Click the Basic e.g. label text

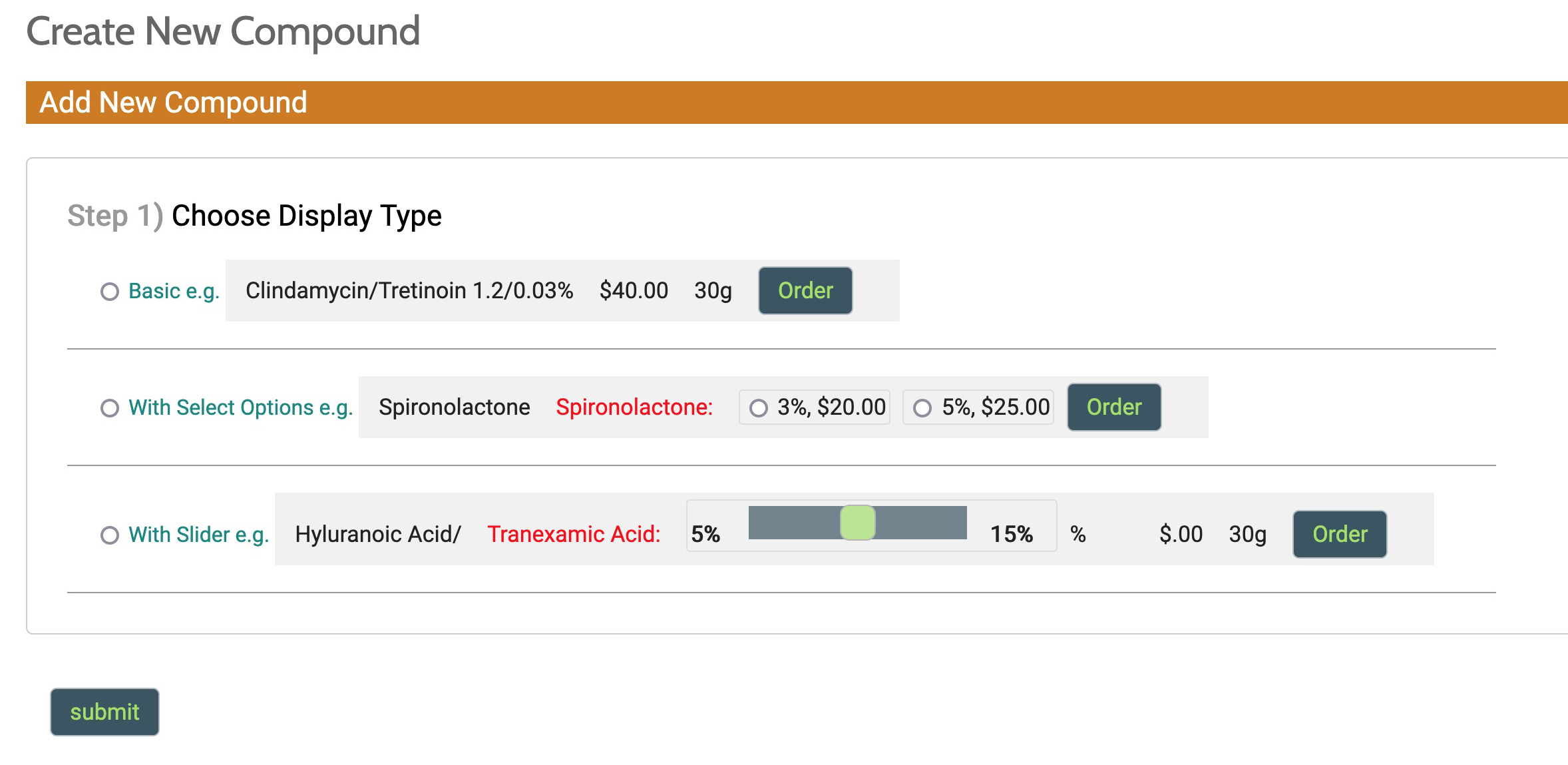click(x=174, y=291)
